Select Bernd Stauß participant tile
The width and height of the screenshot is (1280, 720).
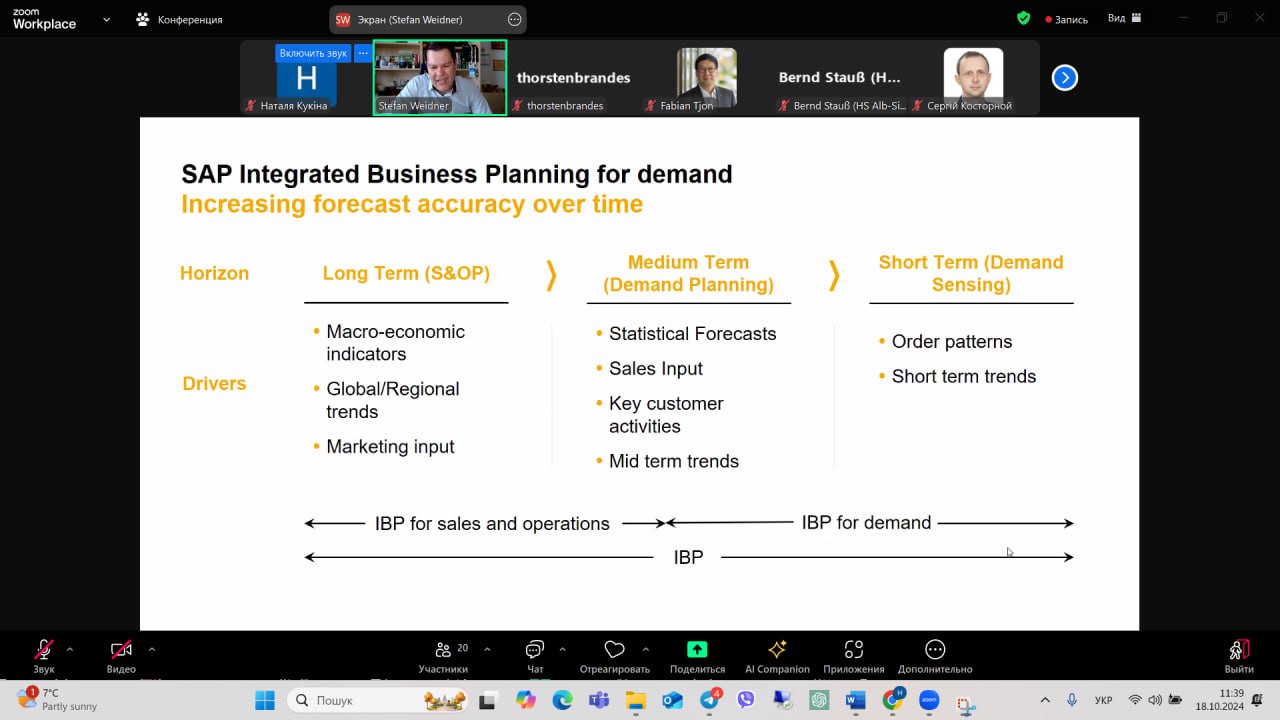pos(840,78)
